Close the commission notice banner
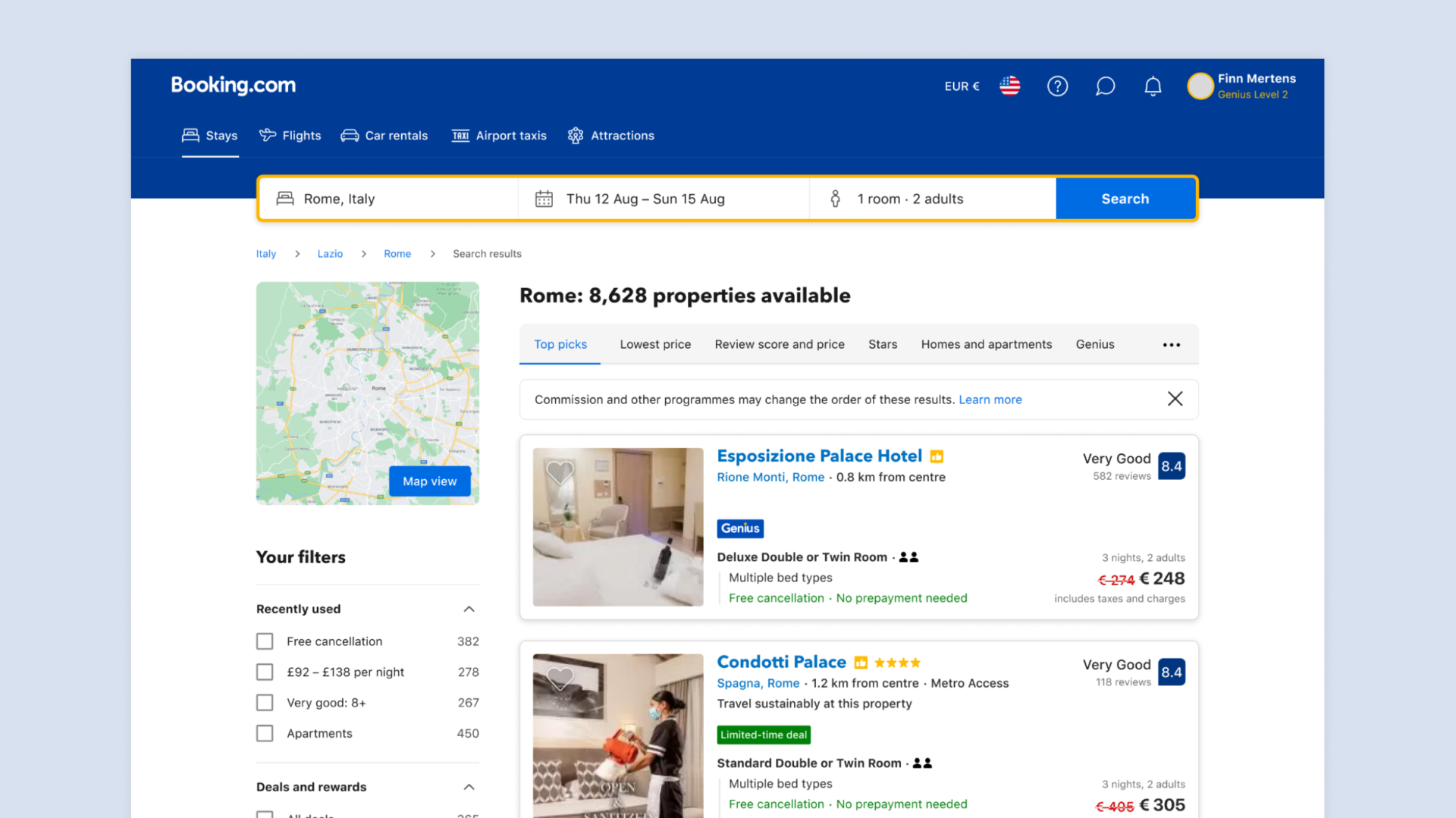This screenshot has height=818, width=1456. [x=1175, y=399]
